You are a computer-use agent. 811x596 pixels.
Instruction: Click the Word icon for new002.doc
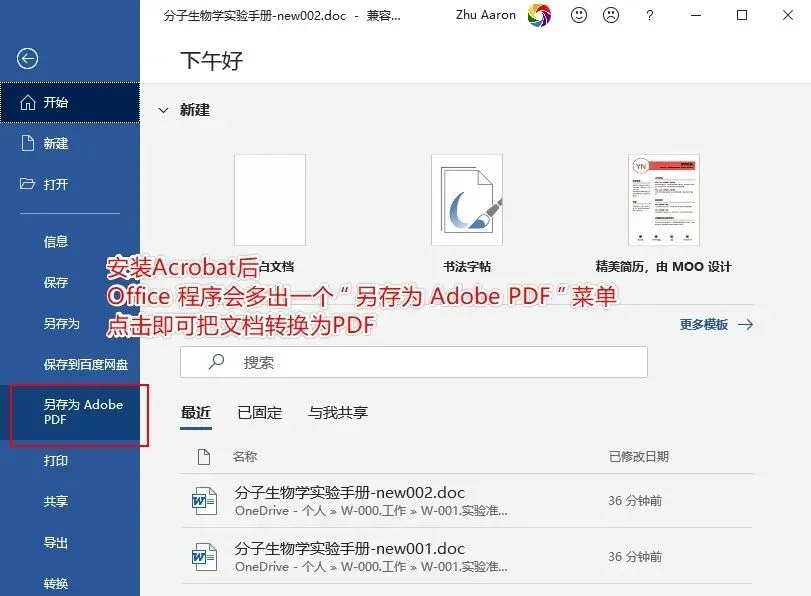tap(204, 501)
